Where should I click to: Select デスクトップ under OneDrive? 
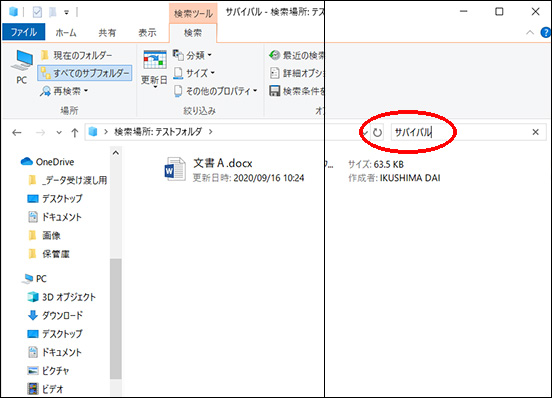(x=55, y=199)
